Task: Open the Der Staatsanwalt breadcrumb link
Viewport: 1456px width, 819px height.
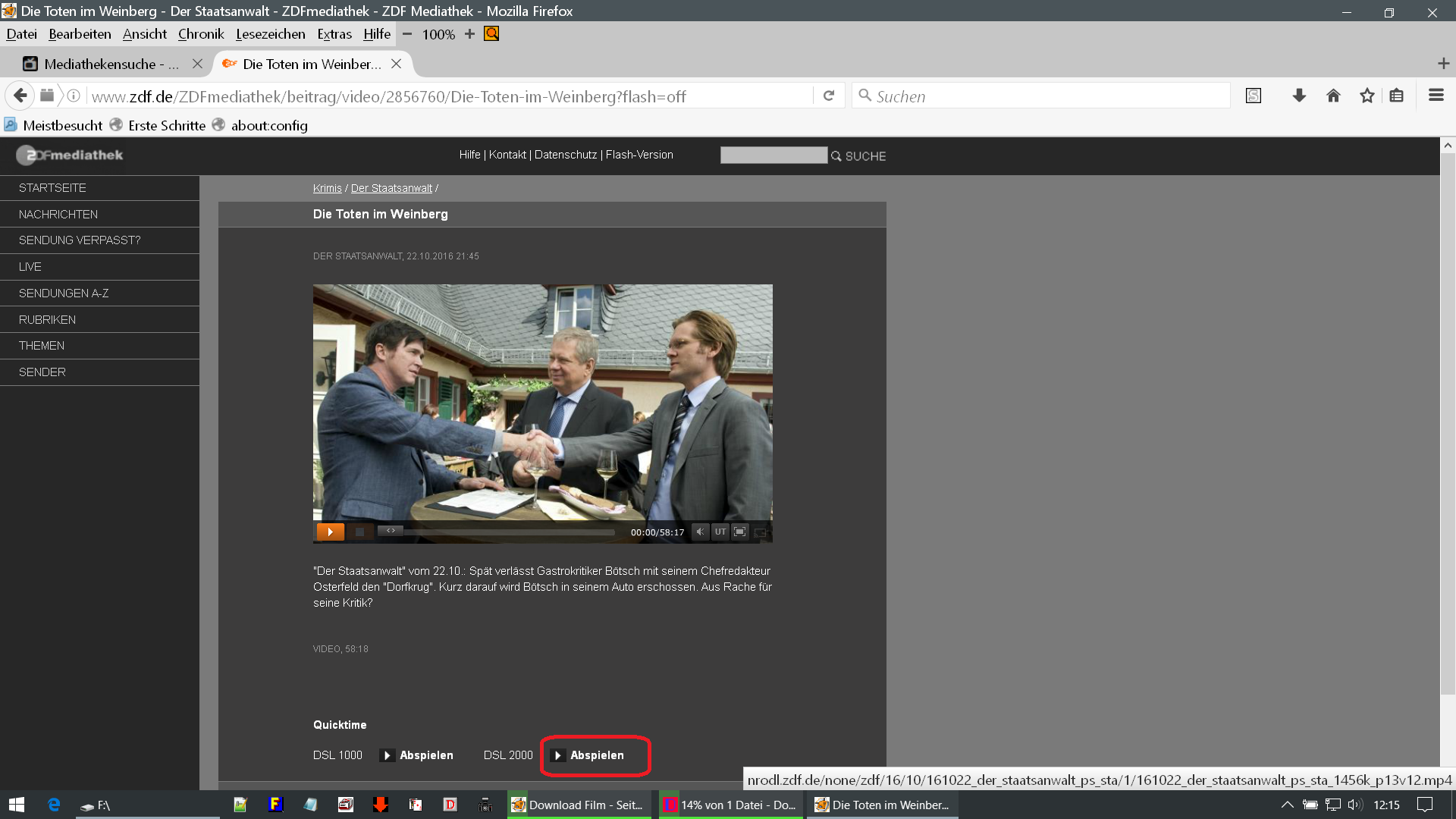Action: tap(391, 188)
